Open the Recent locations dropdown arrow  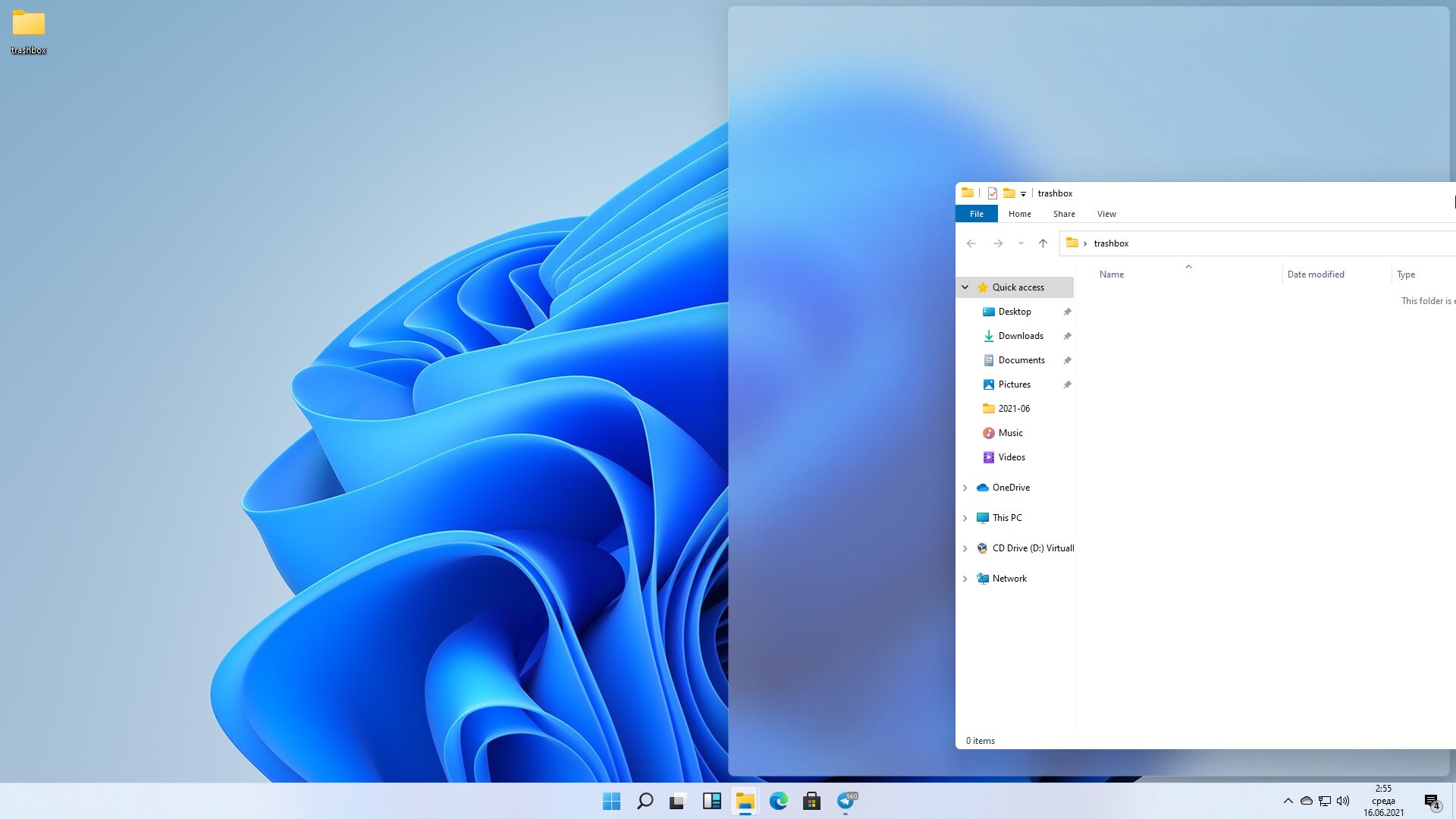[x=1021, y=243]
